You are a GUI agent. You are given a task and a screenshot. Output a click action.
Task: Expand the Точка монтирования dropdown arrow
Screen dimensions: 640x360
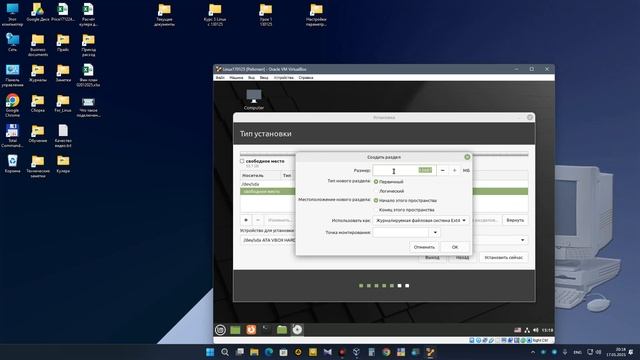point(435,233)
